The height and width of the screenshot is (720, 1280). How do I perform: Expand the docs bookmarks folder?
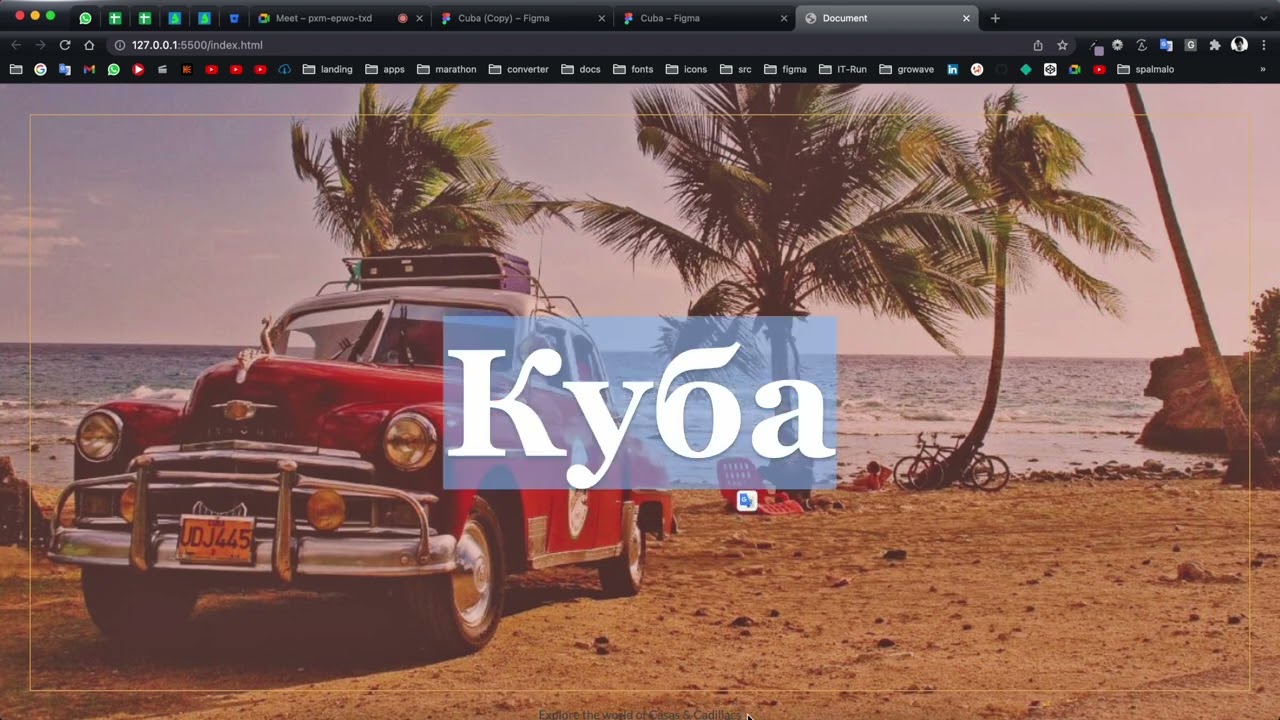tap(581, 69)
